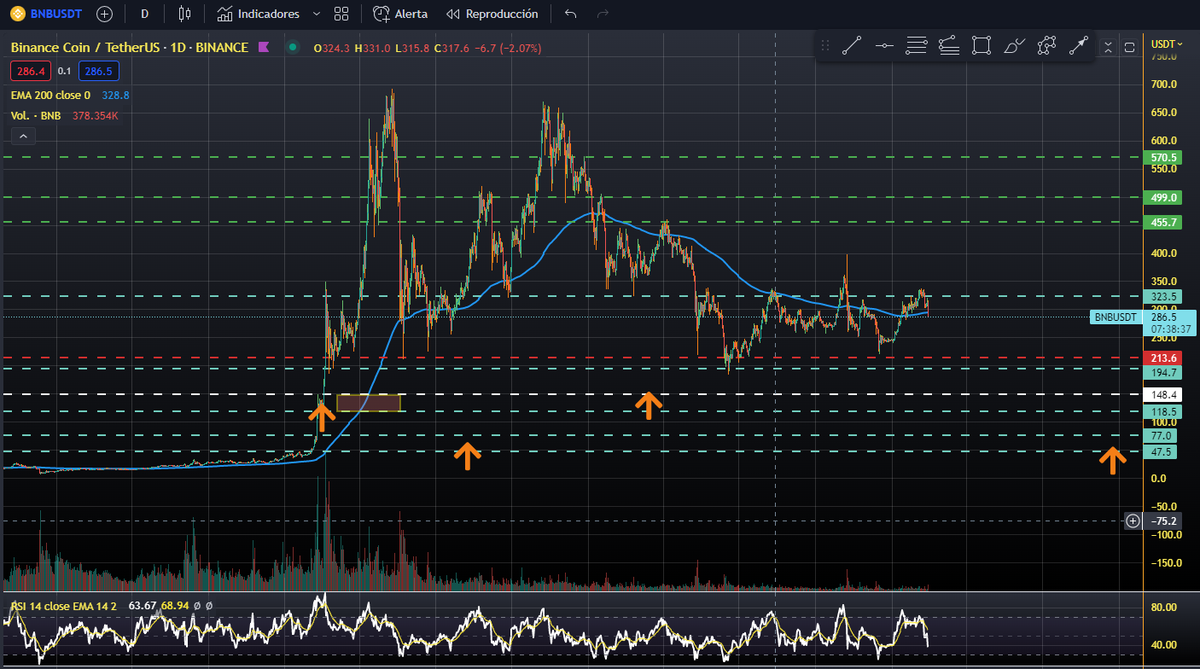Click the plus icon at the -75.2 crosshair
This screenshot has height=669, width=1200.
[x=1132, y=521]
